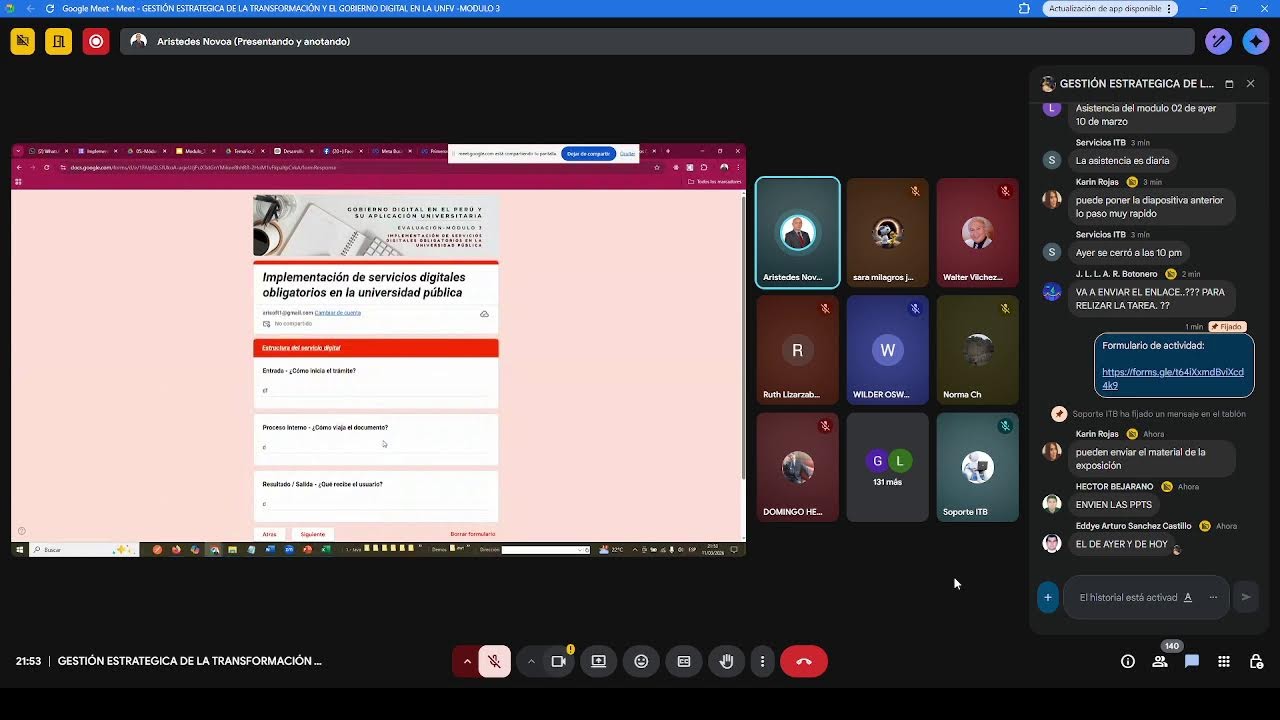This screenshot has height=720, width=1280.
Task: Click Windows Start button in shared screen
Action: tap(20, 549)
